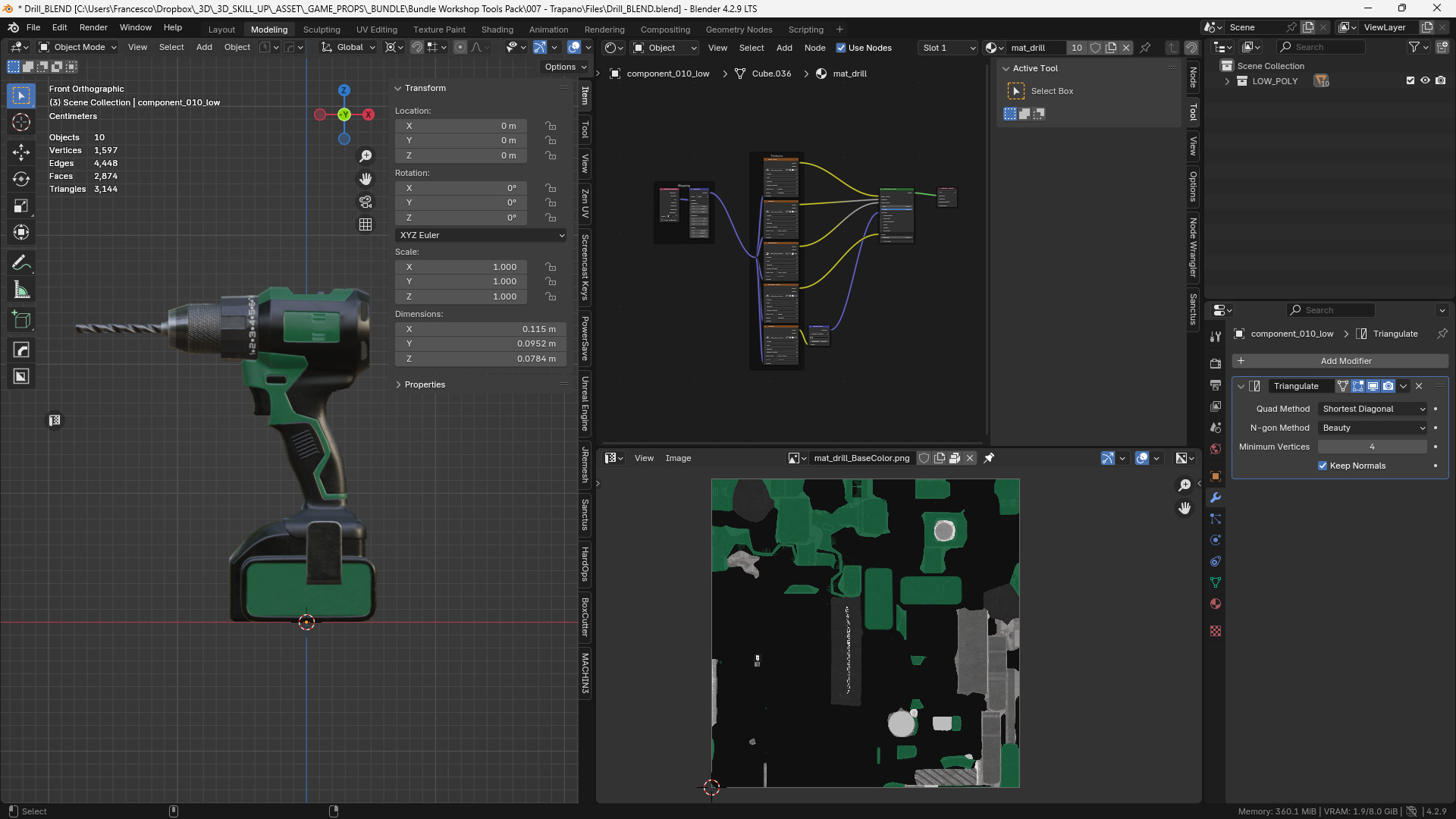Select the Annotate pencil tool
The height and width of the screenshot is (819, 1456).
point(21,263)
